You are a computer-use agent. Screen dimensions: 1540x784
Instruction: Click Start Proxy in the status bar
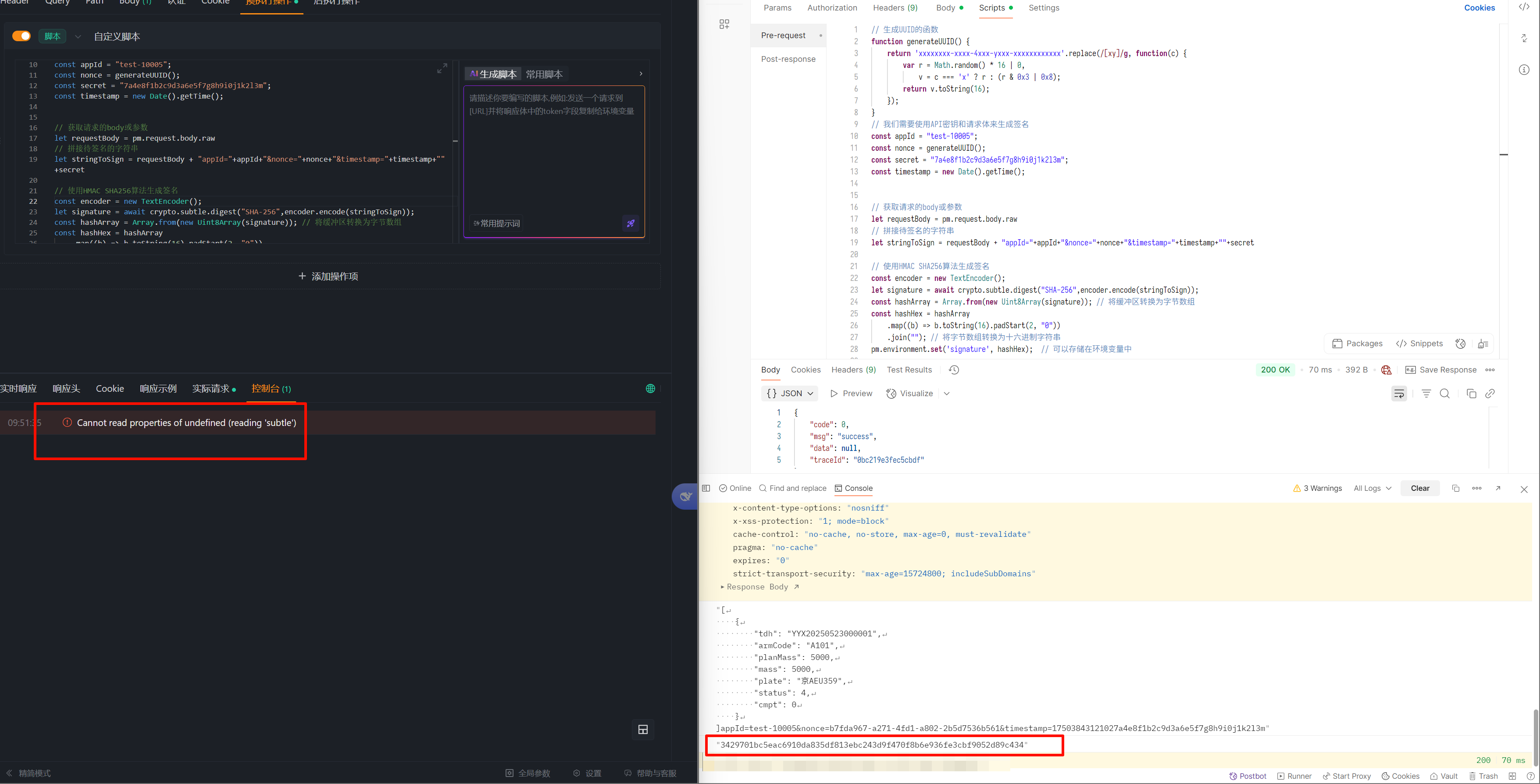[1346, 776]
